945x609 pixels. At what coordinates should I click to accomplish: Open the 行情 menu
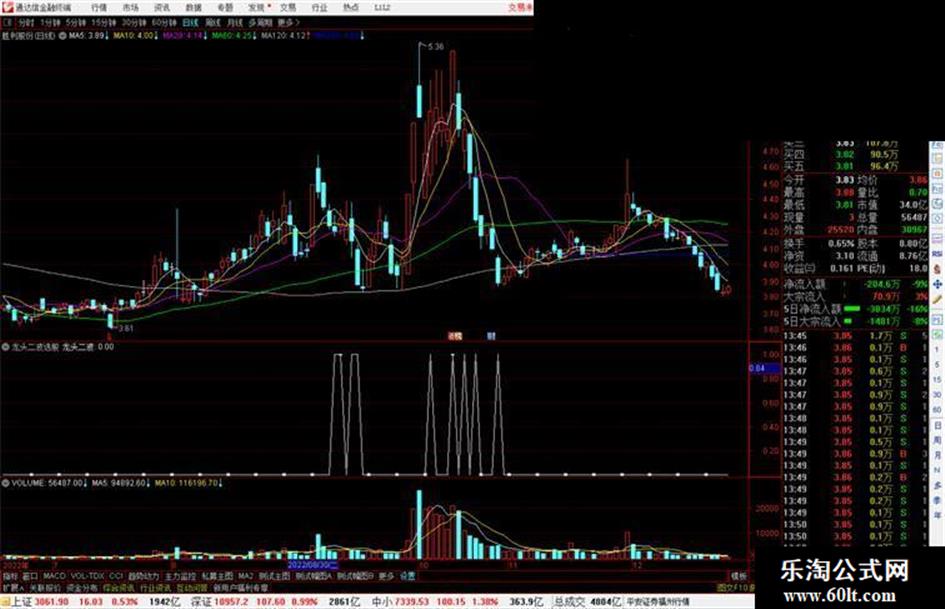[99, 8]
